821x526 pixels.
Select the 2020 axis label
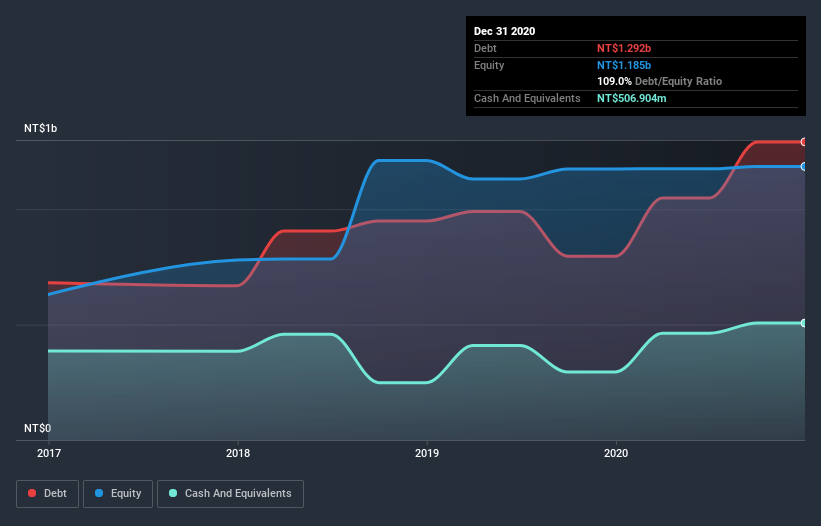(x=616, y=453)
